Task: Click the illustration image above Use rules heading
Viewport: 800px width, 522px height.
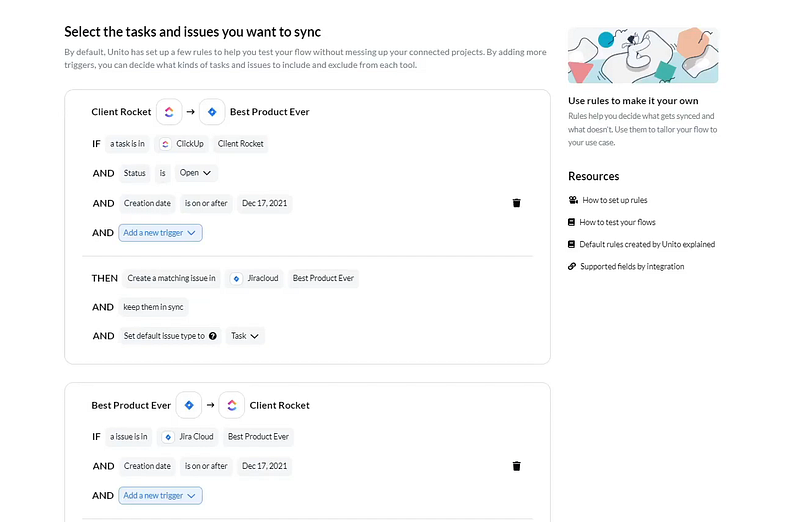Action: point(642,55)
